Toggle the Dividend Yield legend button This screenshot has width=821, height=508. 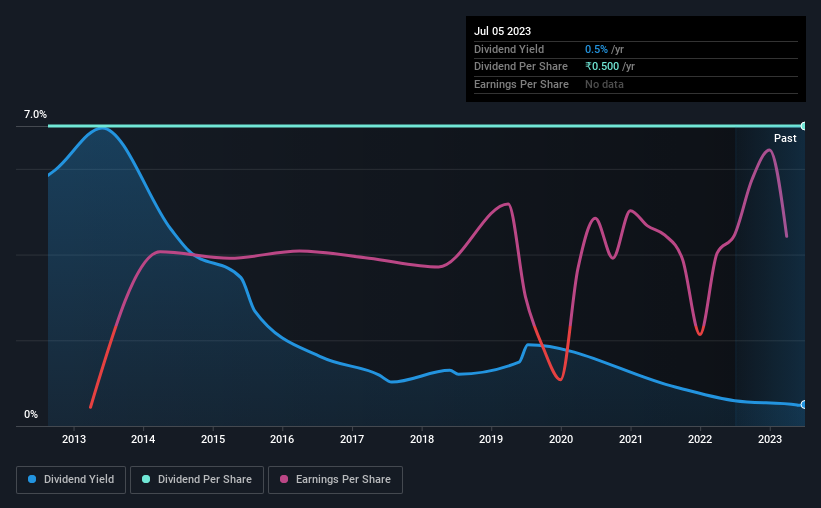click(x=71, y=480)
